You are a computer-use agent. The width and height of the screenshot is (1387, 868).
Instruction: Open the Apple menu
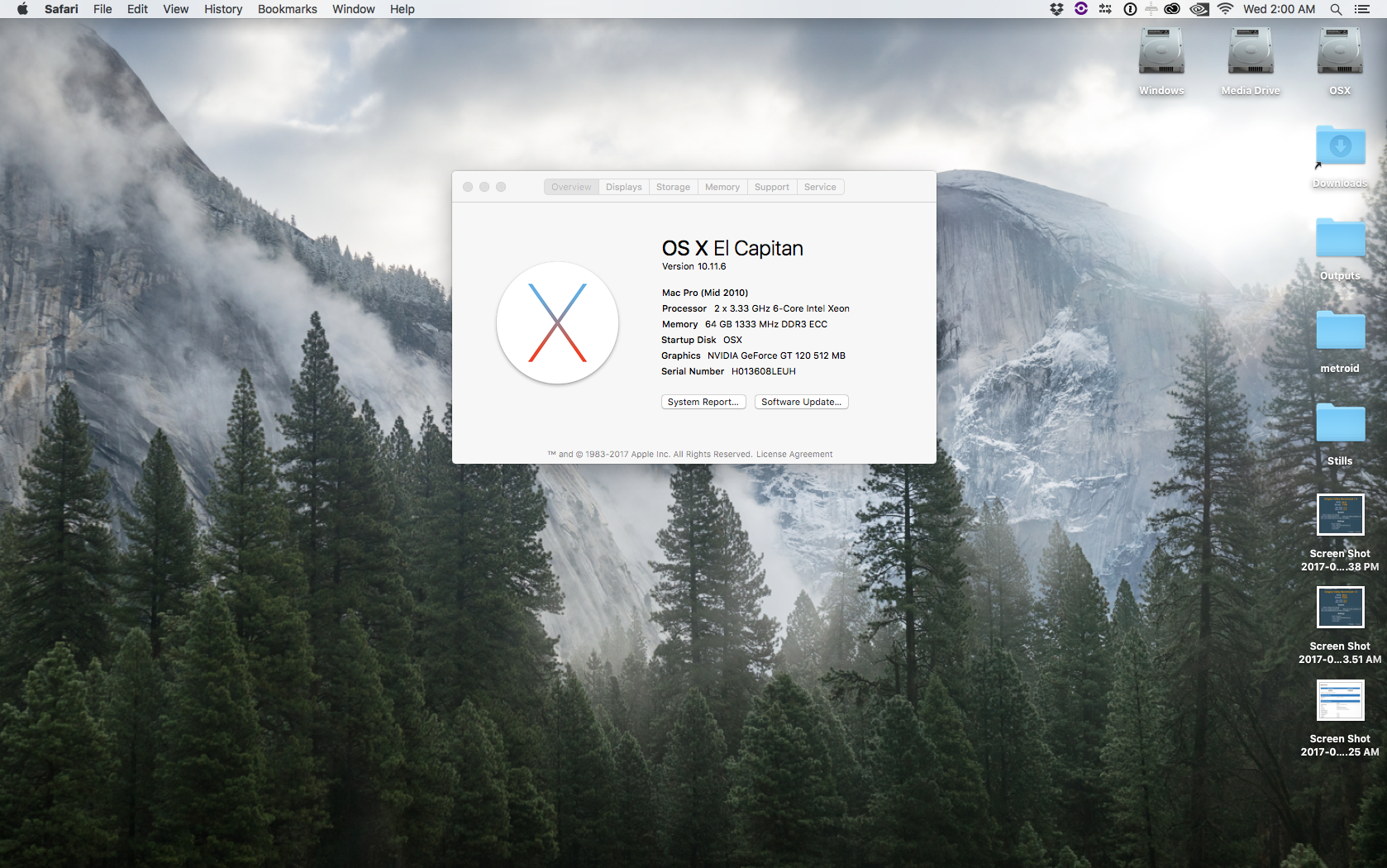[22, 9]
